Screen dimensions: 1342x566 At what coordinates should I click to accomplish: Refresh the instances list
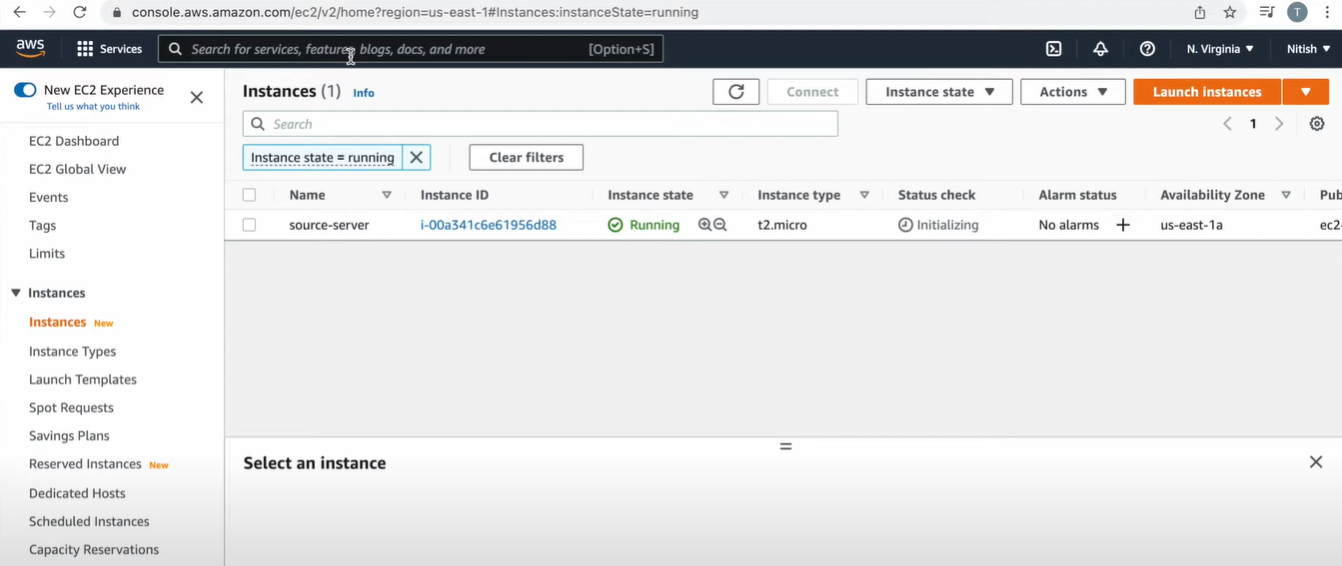coord(736,92)
